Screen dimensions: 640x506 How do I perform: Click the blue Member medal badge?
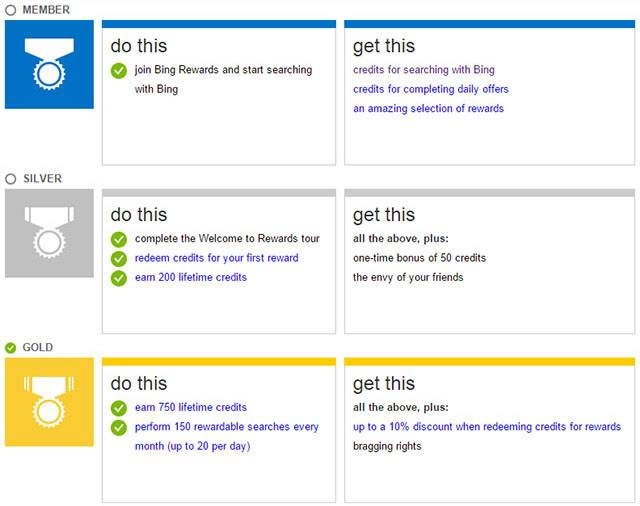click(x=49, y=64)
